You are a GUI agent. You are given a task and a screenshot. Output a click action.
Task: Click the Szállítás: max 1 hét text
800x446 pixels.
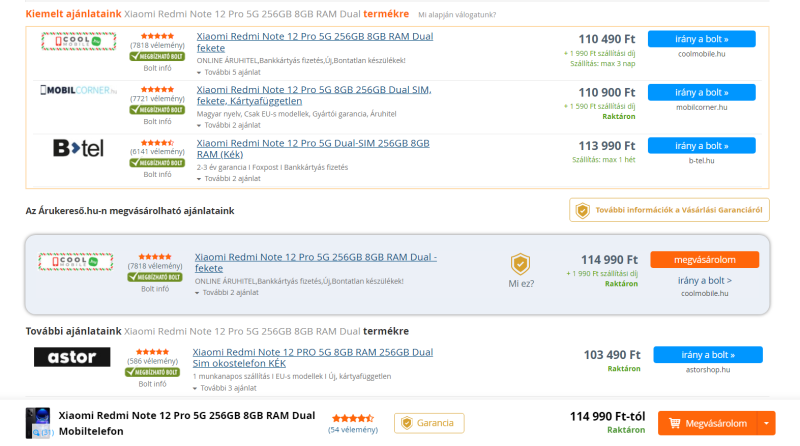pos(604,160)
